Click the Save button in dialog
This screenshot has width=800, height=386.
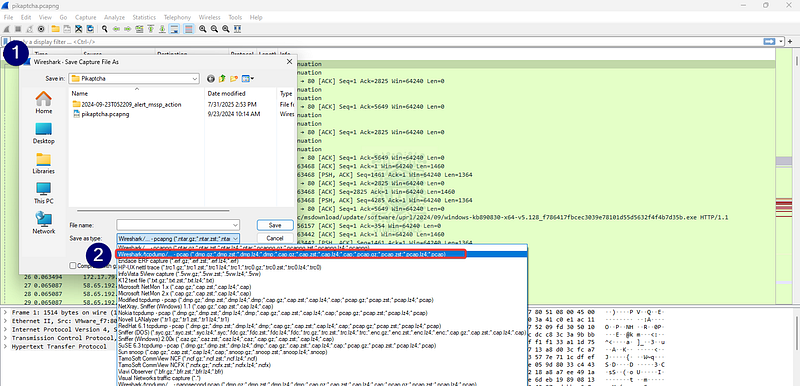274,225
